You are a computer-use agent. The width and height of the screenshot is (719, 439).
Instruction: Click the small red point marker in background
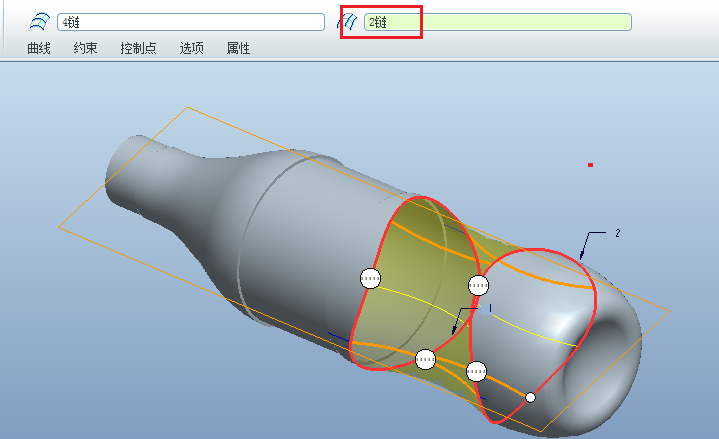(591, 164)
